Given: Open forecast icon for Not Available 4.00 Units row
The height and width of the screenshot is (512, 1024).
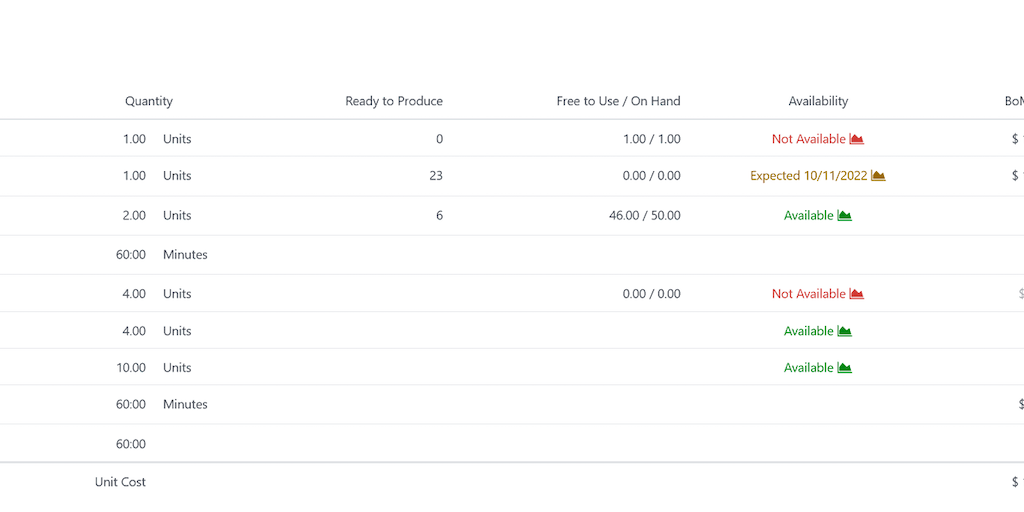Looking at the screenshot, I should [x=856, y=294].
